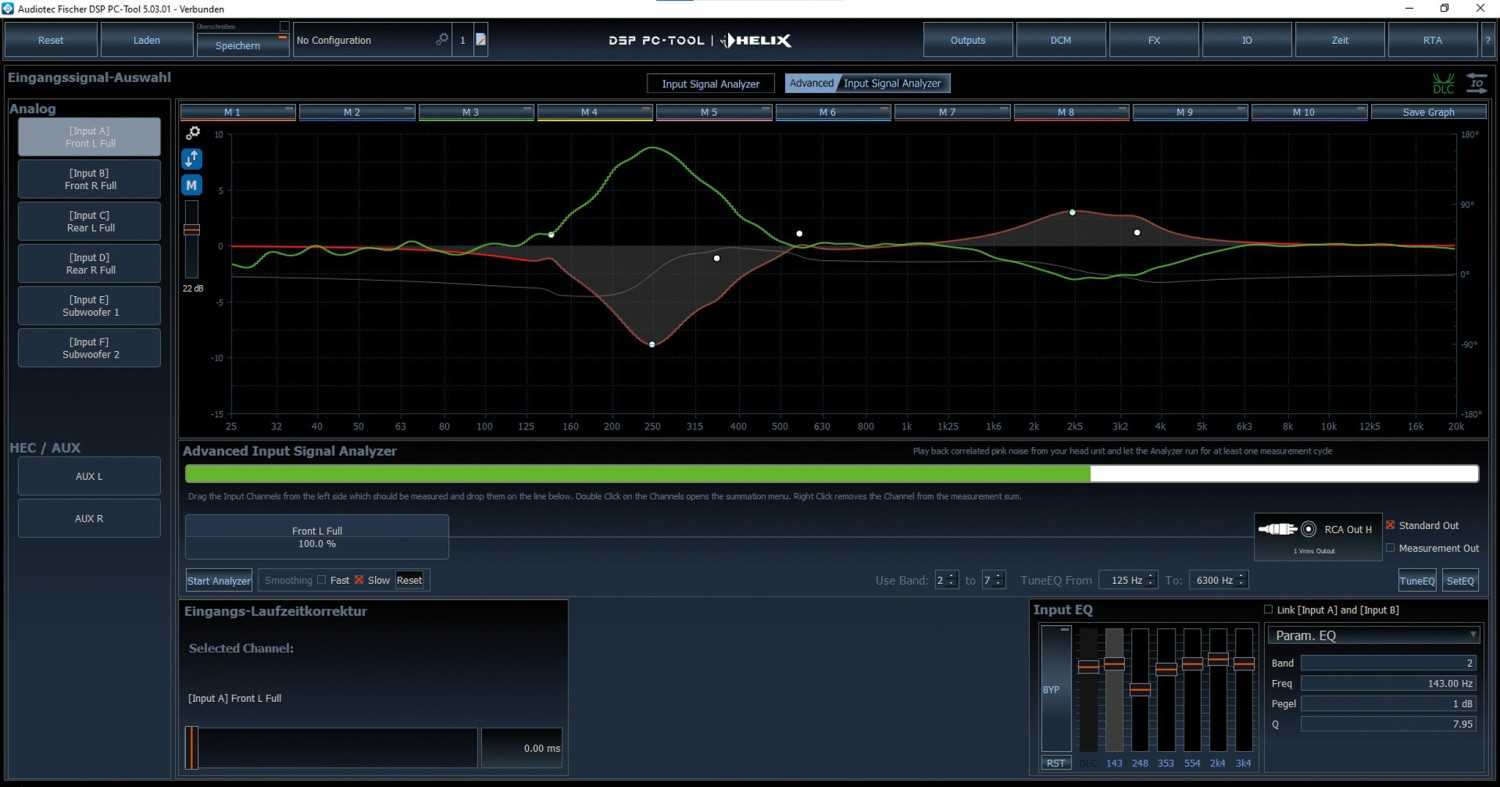Click the 2k4 EQ band fader

tap(1218, 659)
